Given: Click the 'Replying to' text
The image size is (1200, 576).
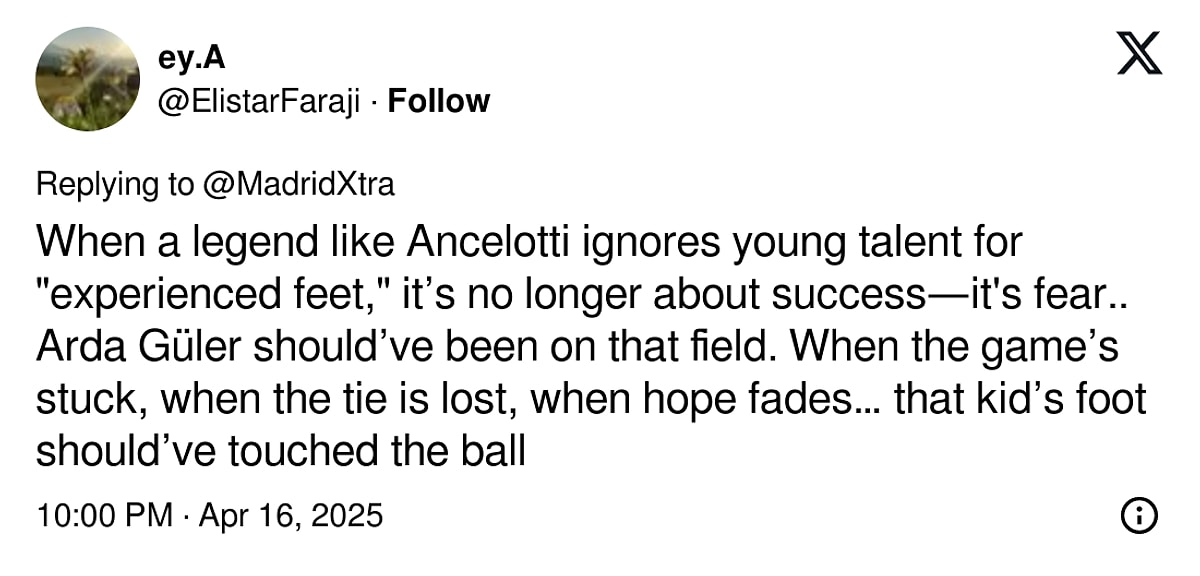Looking at the screenshot, I should click(x=114, y=184).
